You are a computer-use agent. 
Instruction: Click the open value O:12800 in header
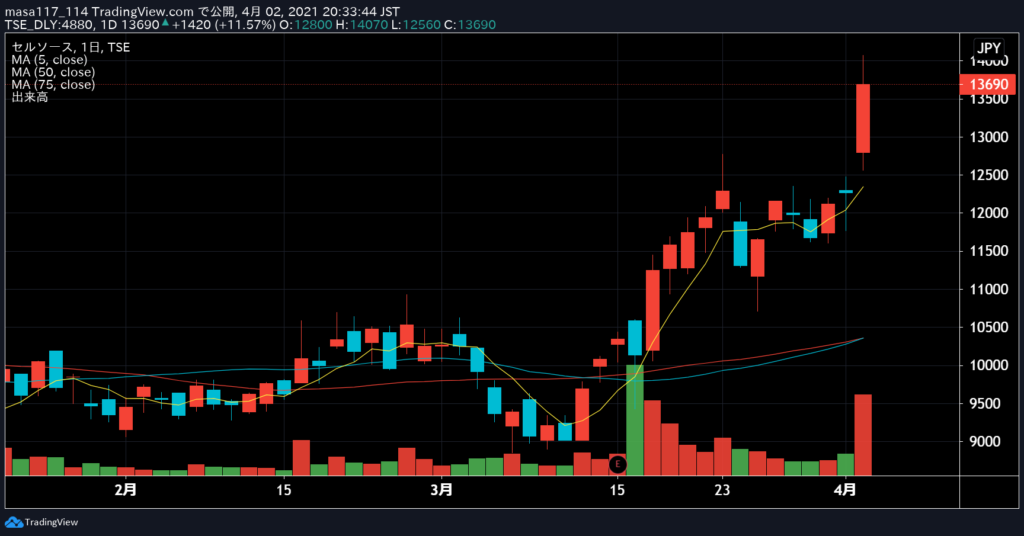tap(306, 25)
